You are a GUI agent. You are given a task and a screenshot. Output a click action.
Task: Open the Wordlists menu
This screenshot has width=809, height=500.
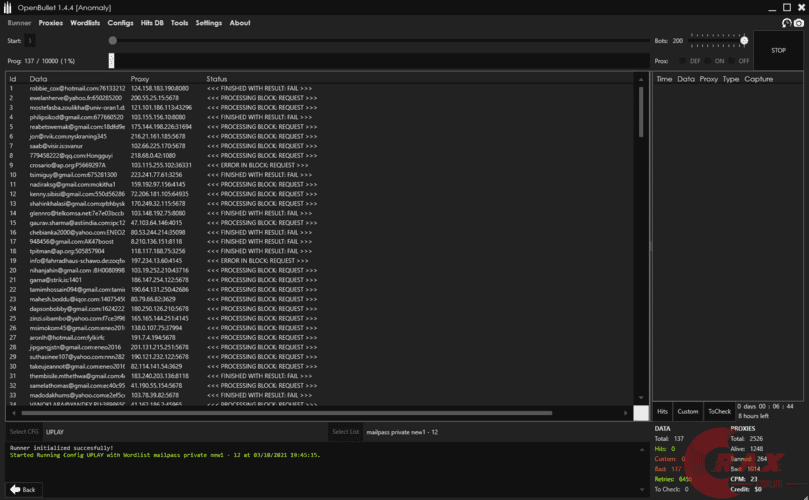[84, 22]
